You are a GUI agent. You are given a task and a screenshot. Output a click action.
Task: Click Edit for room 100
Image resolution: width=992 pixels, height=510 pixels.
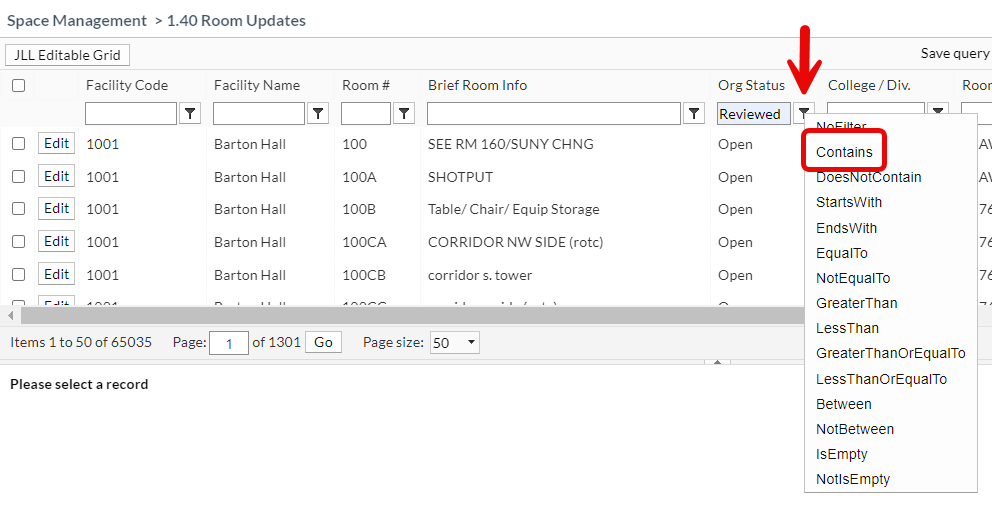coord(56,144)
